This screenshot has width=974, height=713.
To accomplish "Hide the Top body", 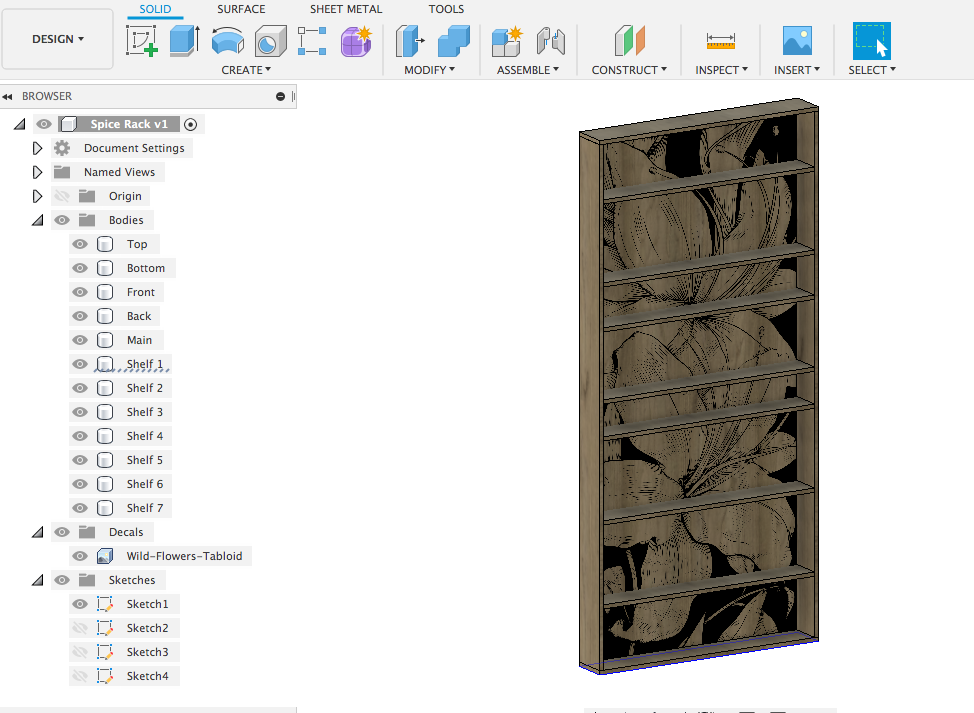I will pyautogui.click(x=80, y=244).
